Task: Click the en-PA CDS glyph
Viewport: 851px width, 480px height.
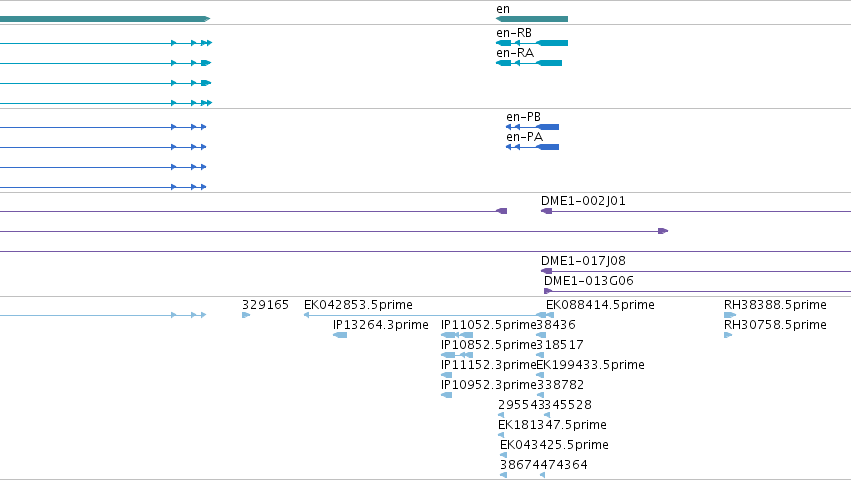Action: pyautogui.click(x=532, y=147)
